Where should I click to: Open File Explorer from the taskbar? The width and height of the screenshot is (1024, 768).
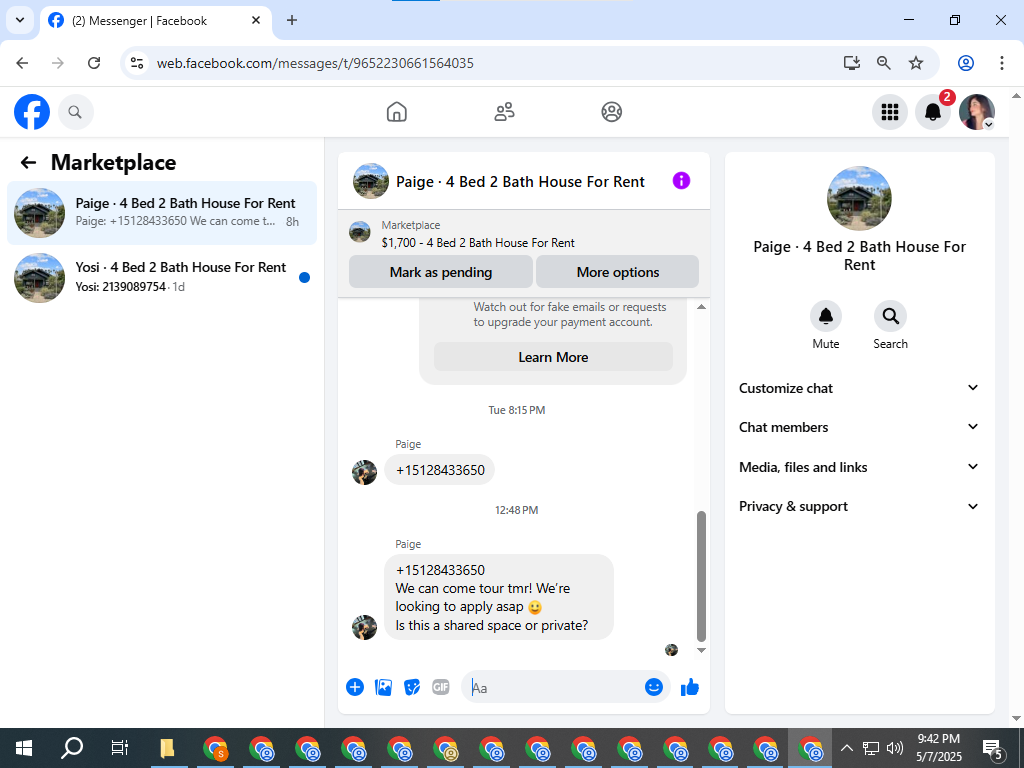coord(167,748)
